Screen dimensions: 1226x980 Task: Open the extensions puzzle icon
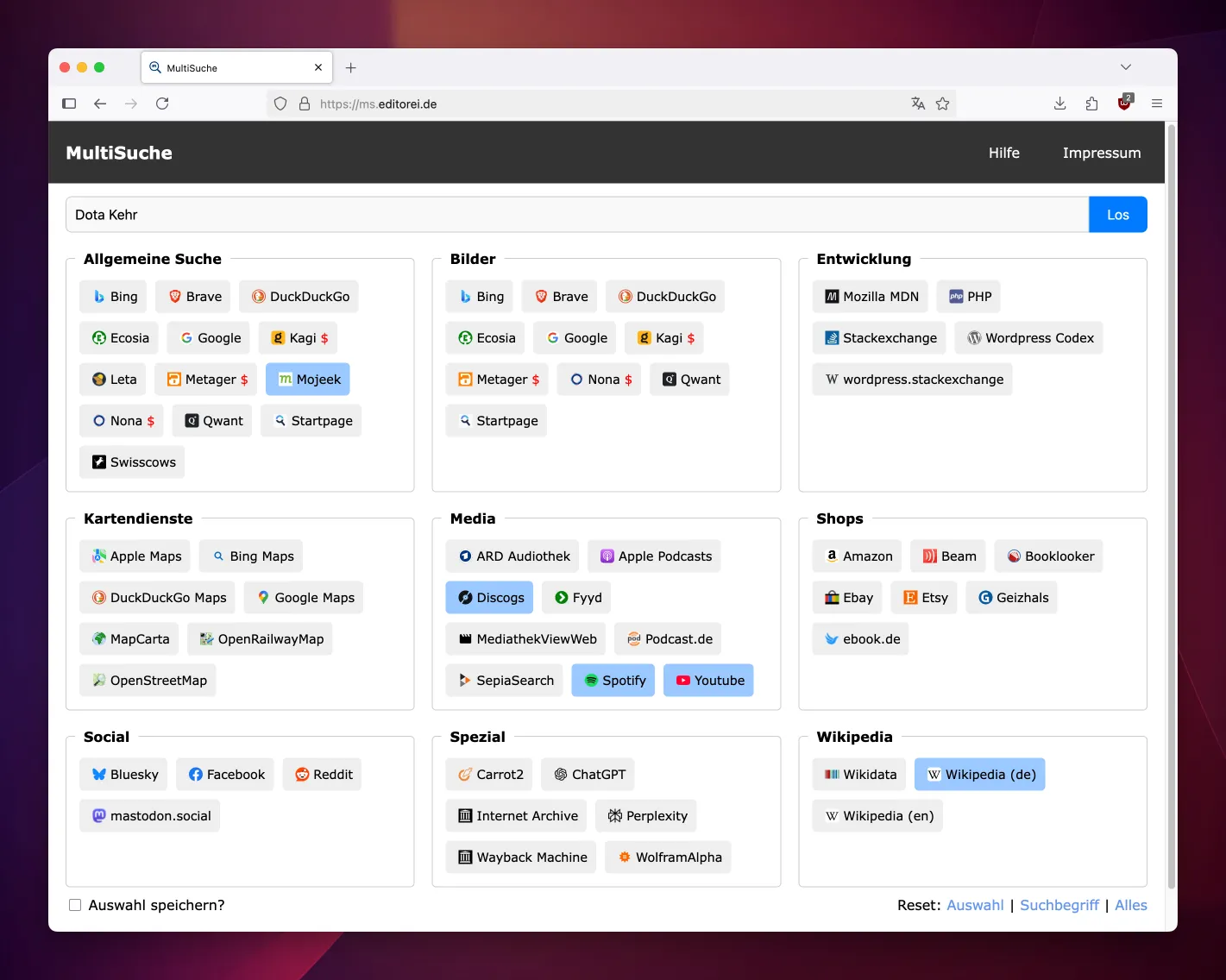[1091, 104]
